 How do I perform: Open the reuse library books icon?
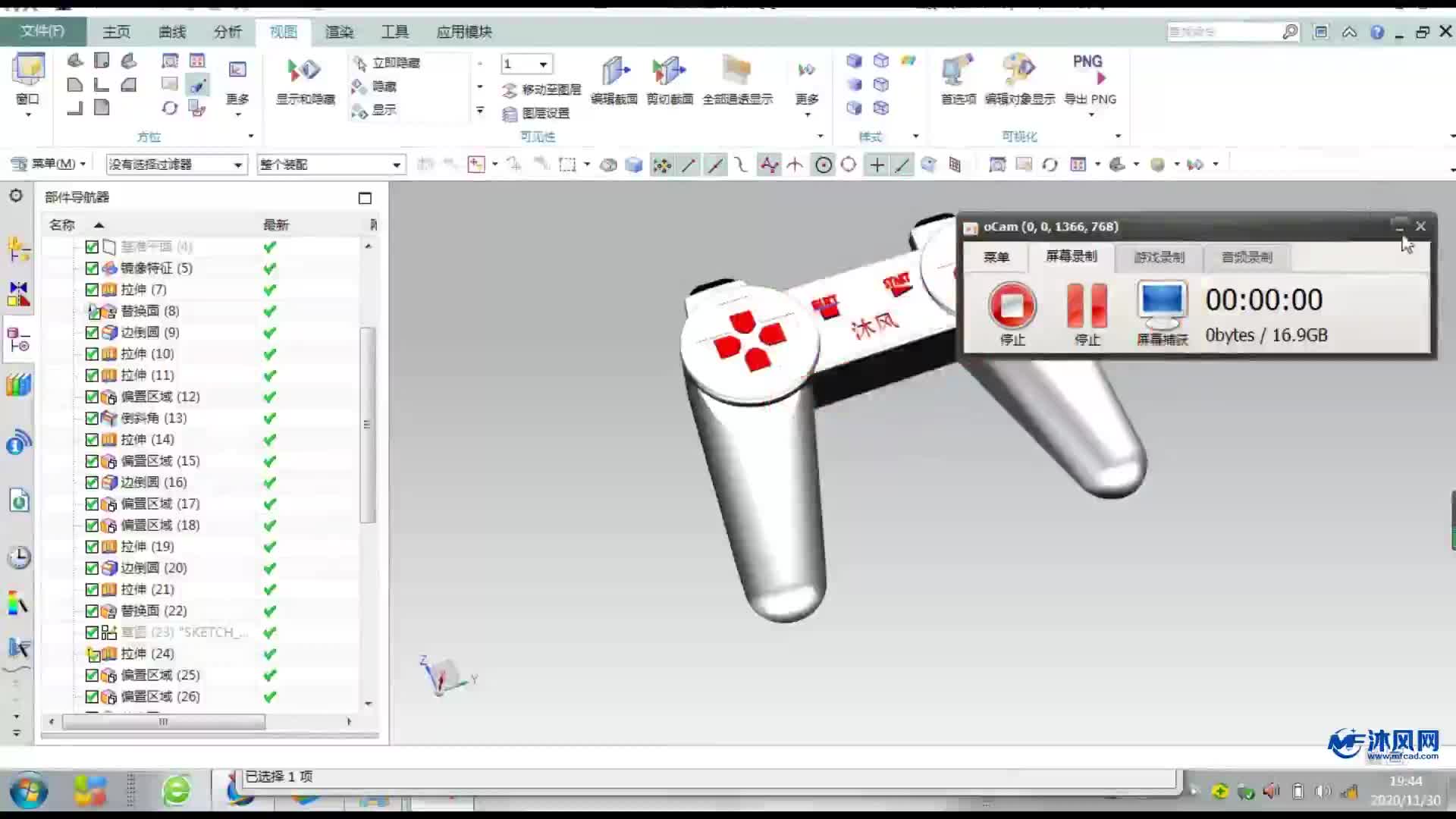coord(18,384)
